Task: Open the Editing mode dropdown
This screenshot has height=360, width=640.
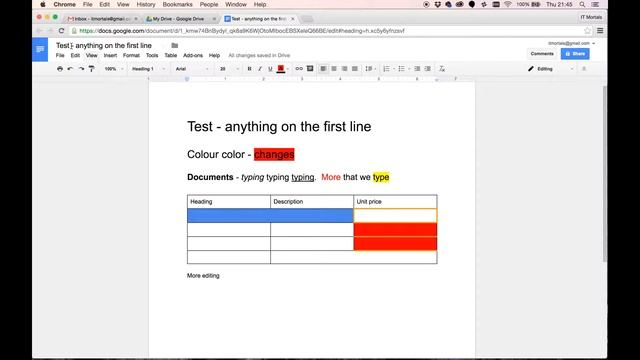Action: click(x=551, y=69)
